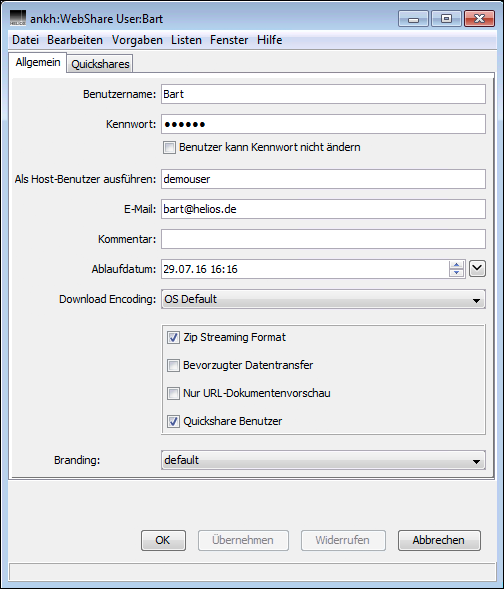Minimize the WebShare User window

pyautogui.click(x=413, y=19)
